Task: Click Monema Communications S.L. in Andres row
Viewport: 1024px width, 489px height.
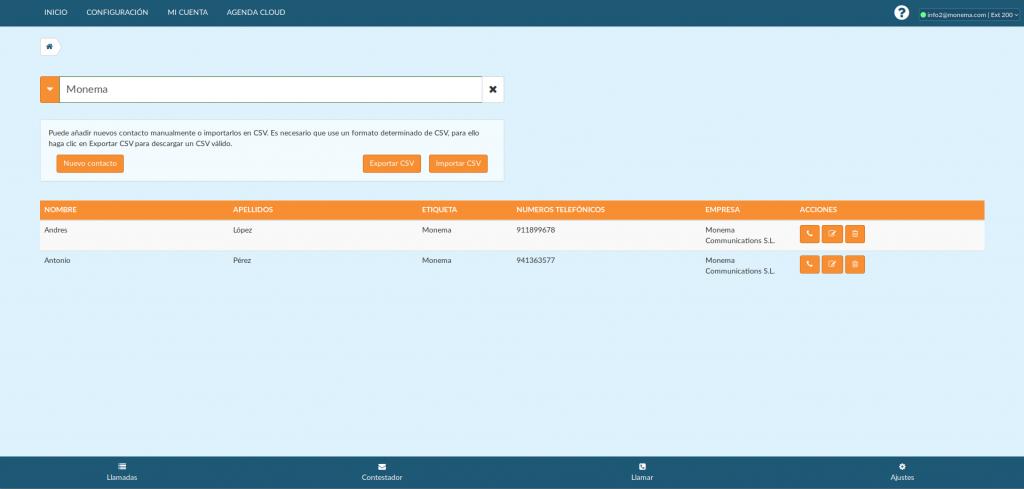Action: (x=740, y=235)
